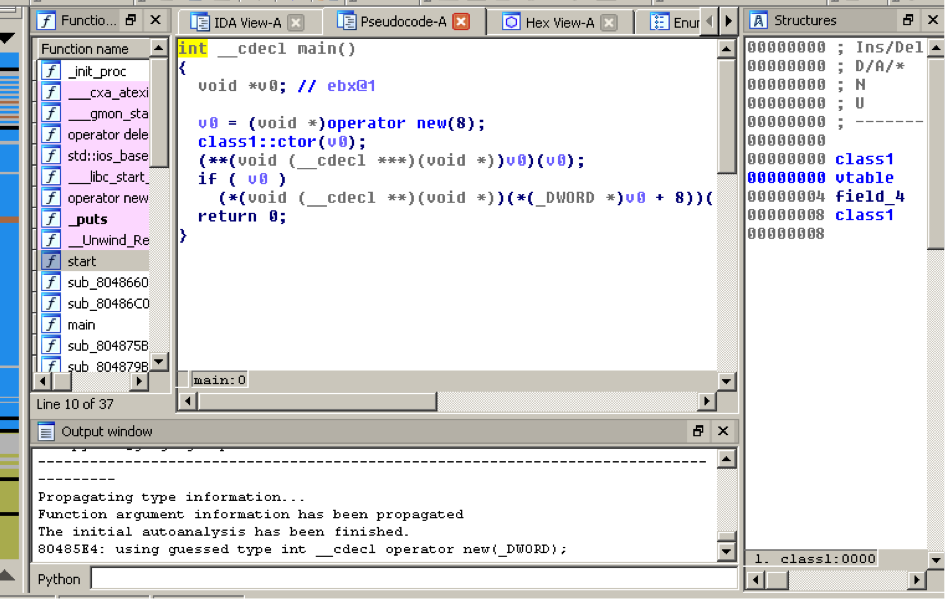Click pseudocode horizontal scrollbar thumb
The image size is (945, 599).
[317, 401]
